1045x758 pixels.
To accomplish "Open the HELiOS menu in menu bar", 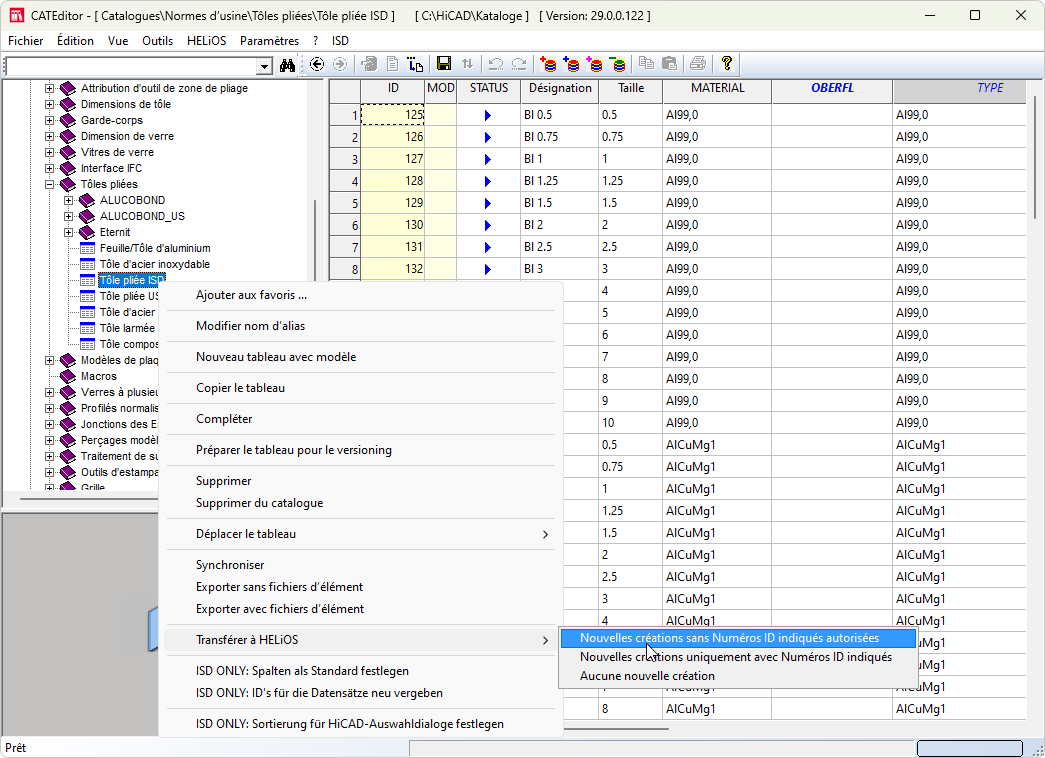I will tap(207, 41).
